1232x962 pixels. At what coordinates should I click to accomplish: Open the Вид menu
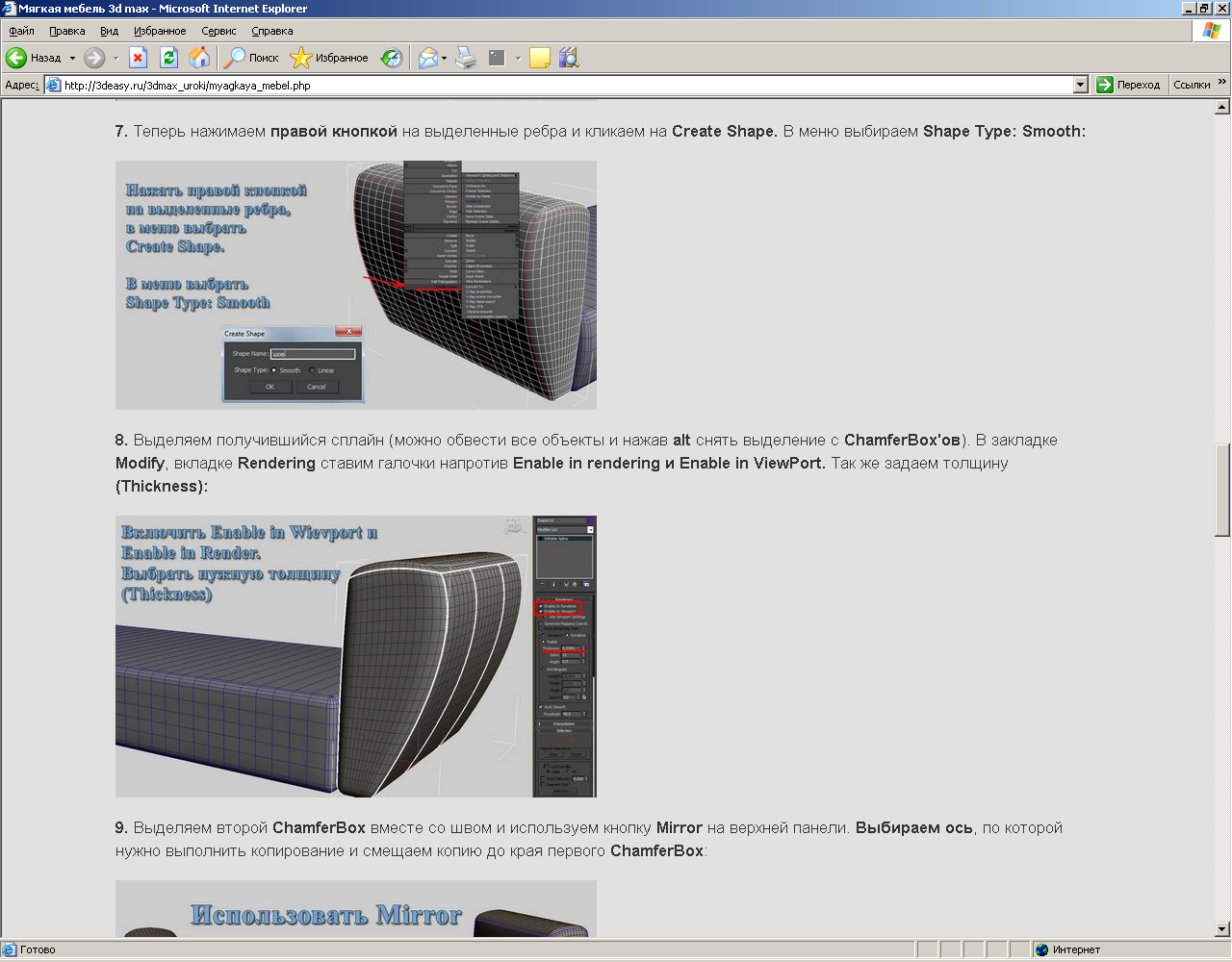pos(110,31)
